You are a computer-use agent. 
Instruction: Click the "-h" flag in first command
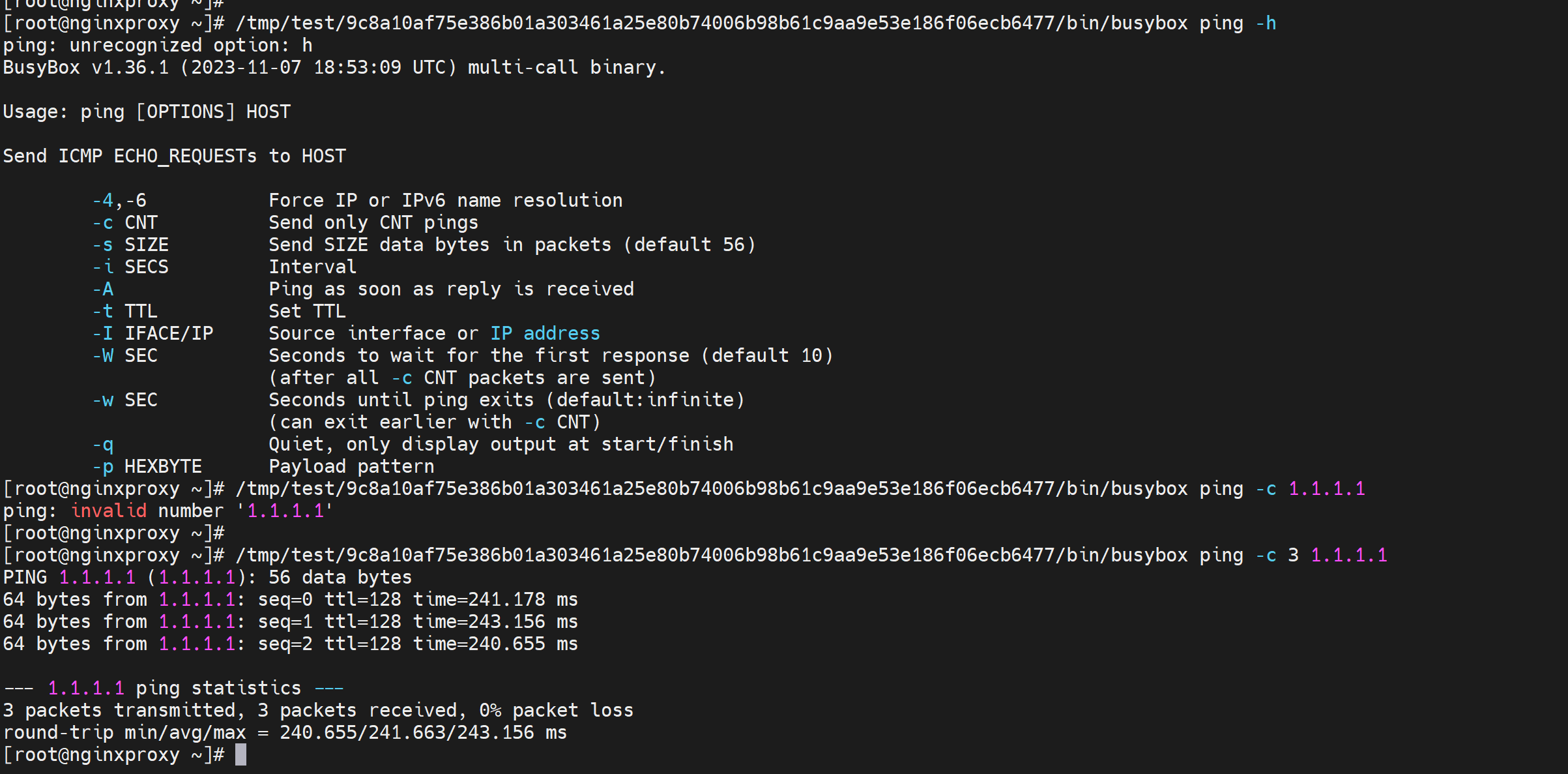click(1266, 23)
